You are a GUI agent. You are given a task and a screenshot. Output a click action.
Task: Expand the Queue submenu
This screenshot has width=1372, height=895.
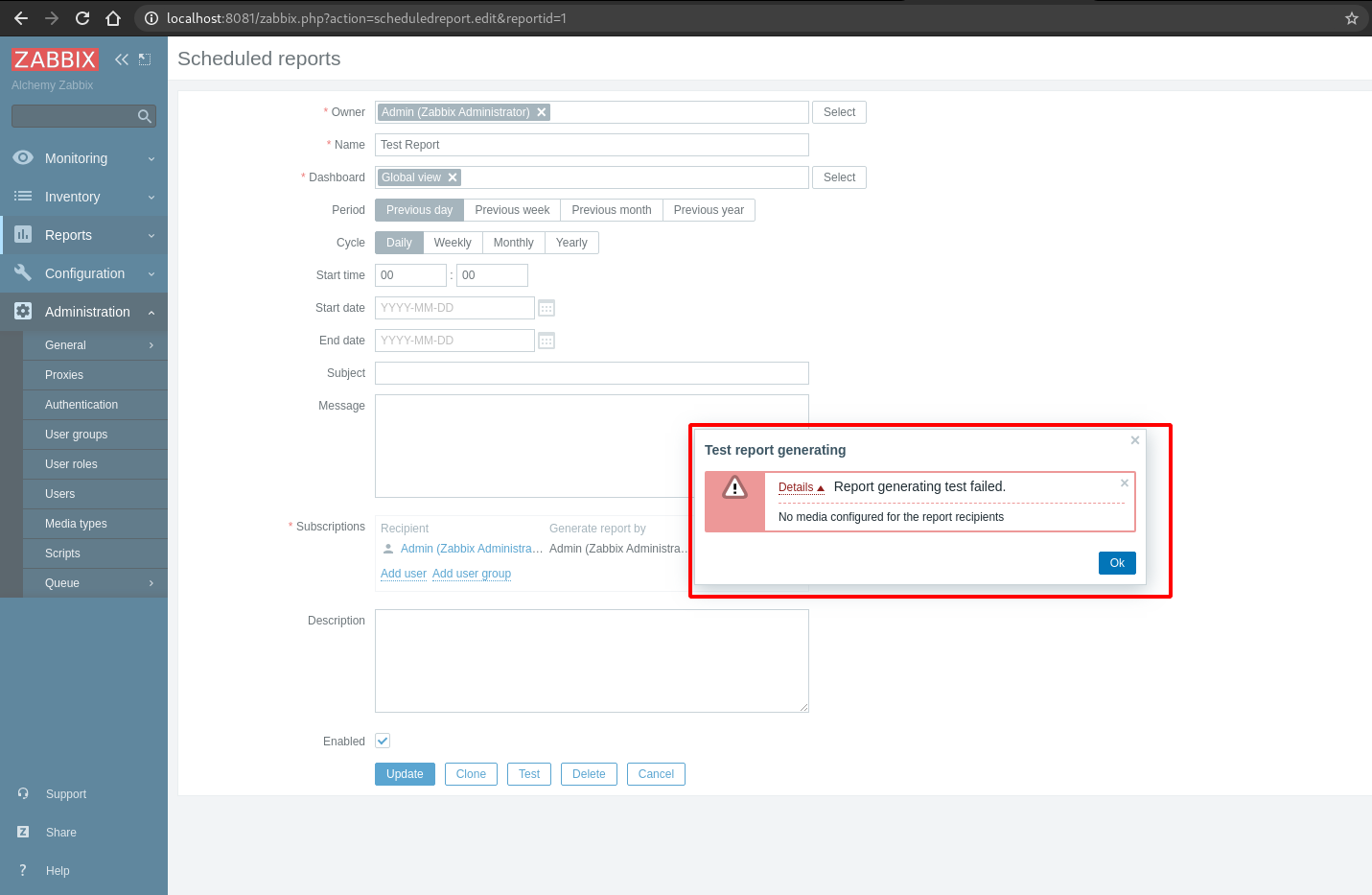(62, 582)
